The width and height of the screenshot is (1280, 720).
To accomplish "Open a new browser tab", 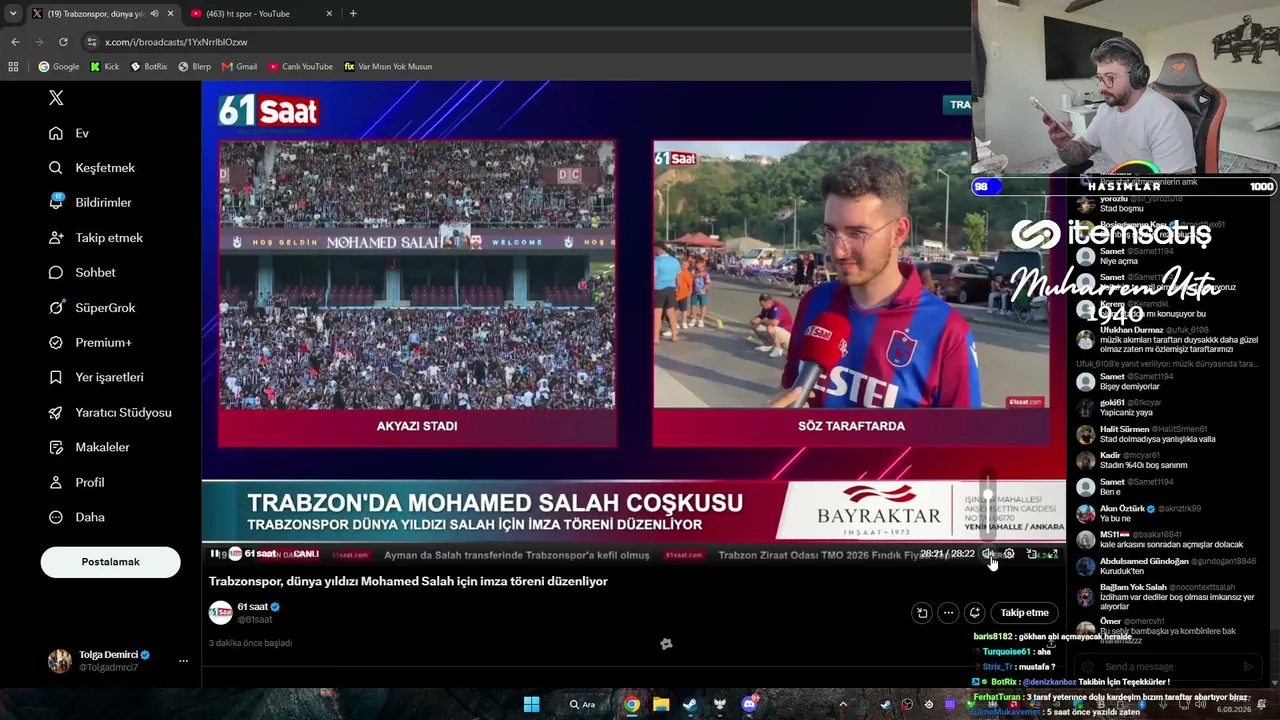I will (353, 14).
